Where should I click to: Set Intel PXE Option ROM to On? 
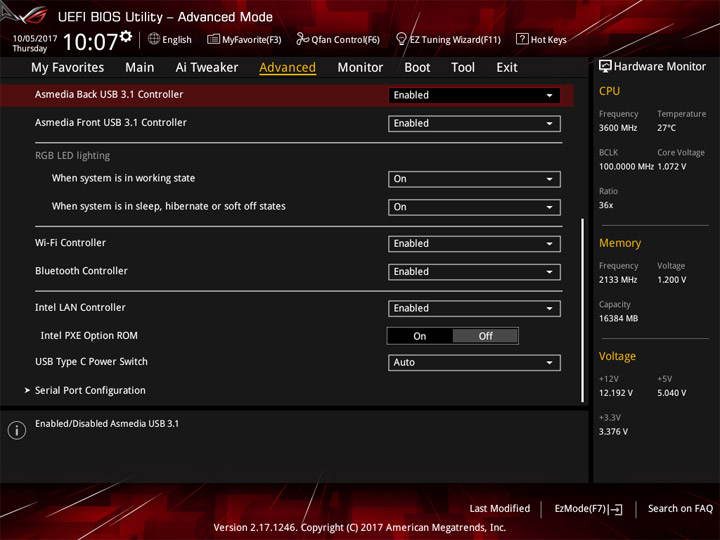pos(420,336)
